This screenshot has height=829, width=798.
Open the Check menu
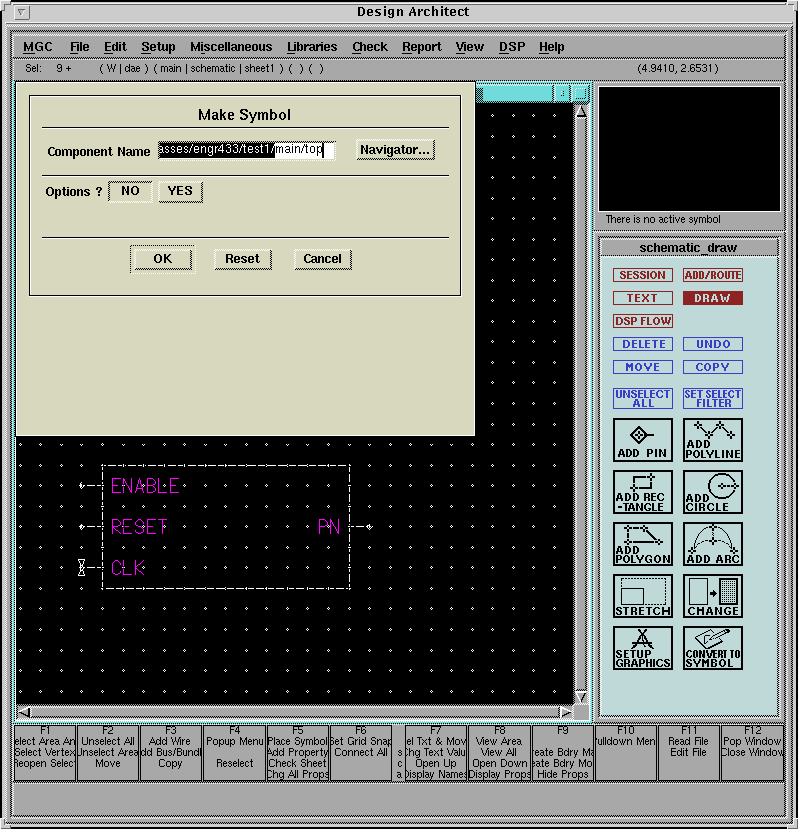click(369, 47)
